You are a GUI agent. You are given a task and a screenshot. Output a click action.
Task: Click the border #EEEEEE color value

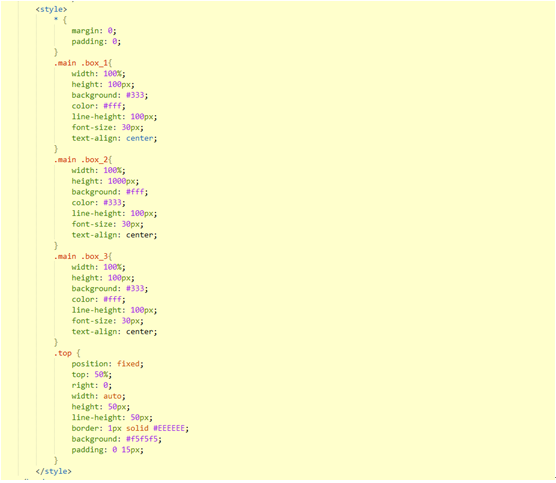pos(169,428)
